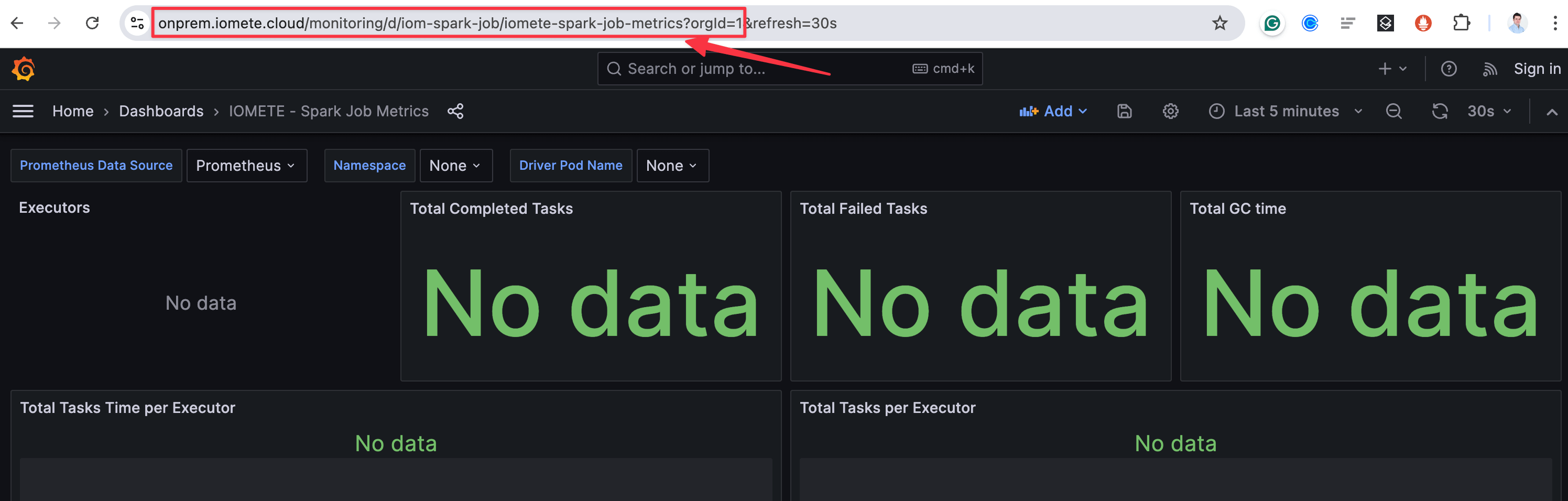Click the Driver Pod Name label
The width and height of the screenshot is (1568, 501).
point(570,166)
